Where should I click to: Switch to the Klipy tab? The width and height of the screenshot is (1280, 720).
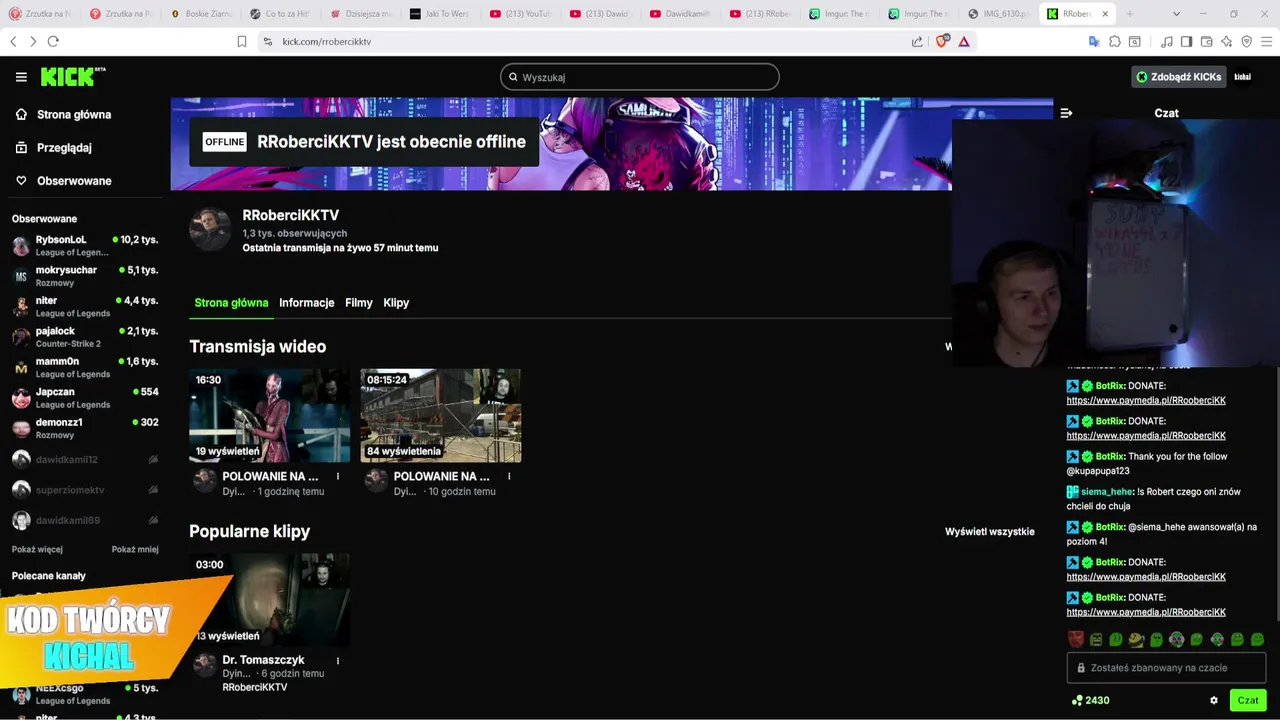pos(396,303)
